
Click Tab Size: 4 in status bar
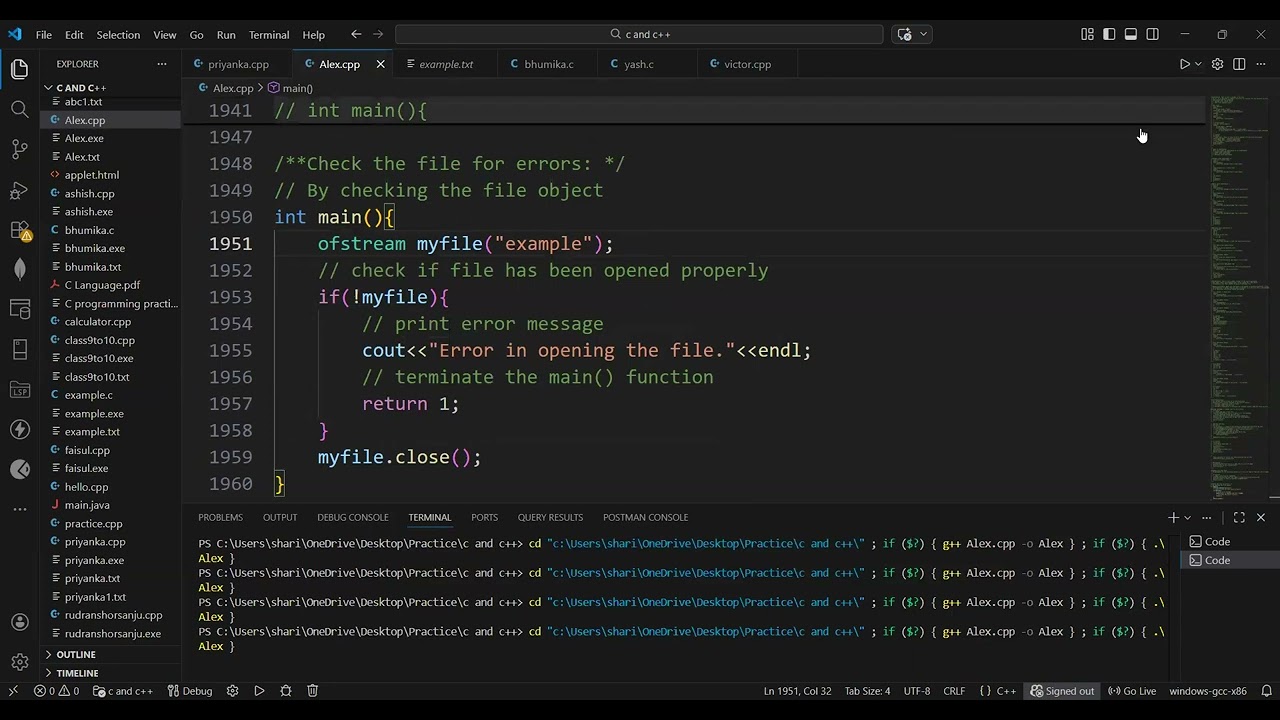tap(867, 691)
